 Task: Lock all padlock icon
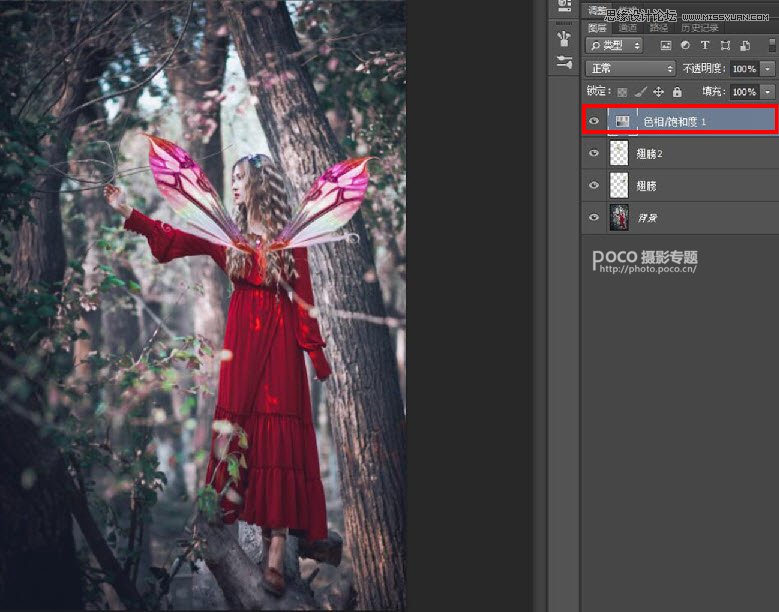[677, 91]
